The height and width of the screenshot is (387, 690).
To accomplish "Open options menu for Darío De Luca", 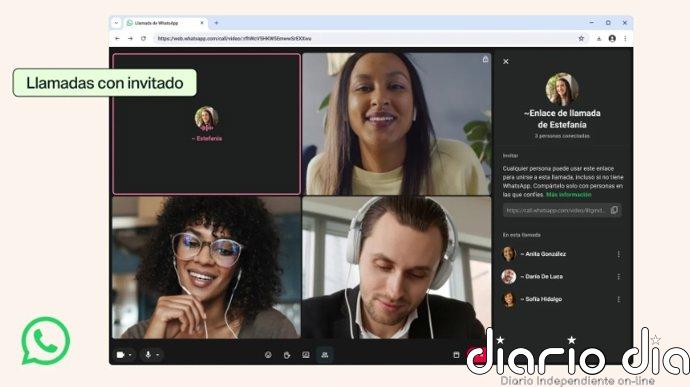I will point(619,276).
